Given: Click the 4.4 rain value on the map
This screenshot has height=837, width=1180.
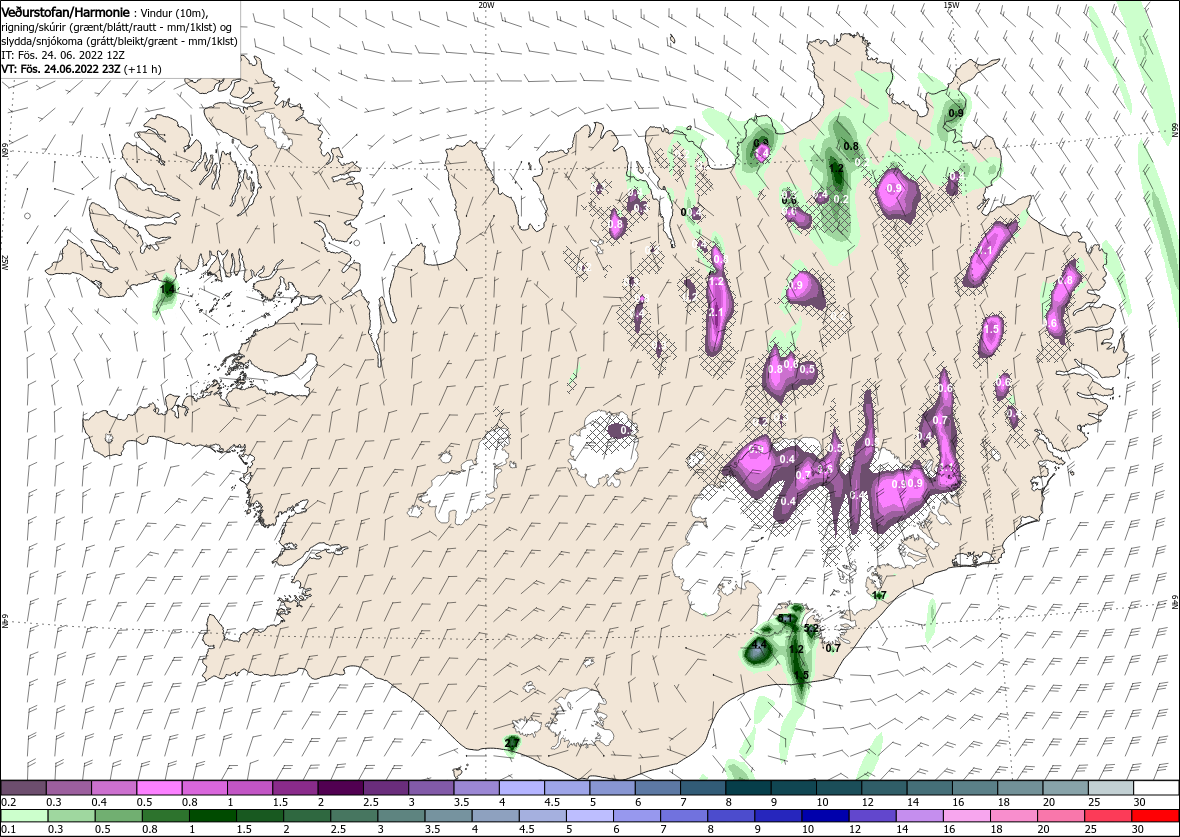Looking at the screenshot, I should click(759, 645).
